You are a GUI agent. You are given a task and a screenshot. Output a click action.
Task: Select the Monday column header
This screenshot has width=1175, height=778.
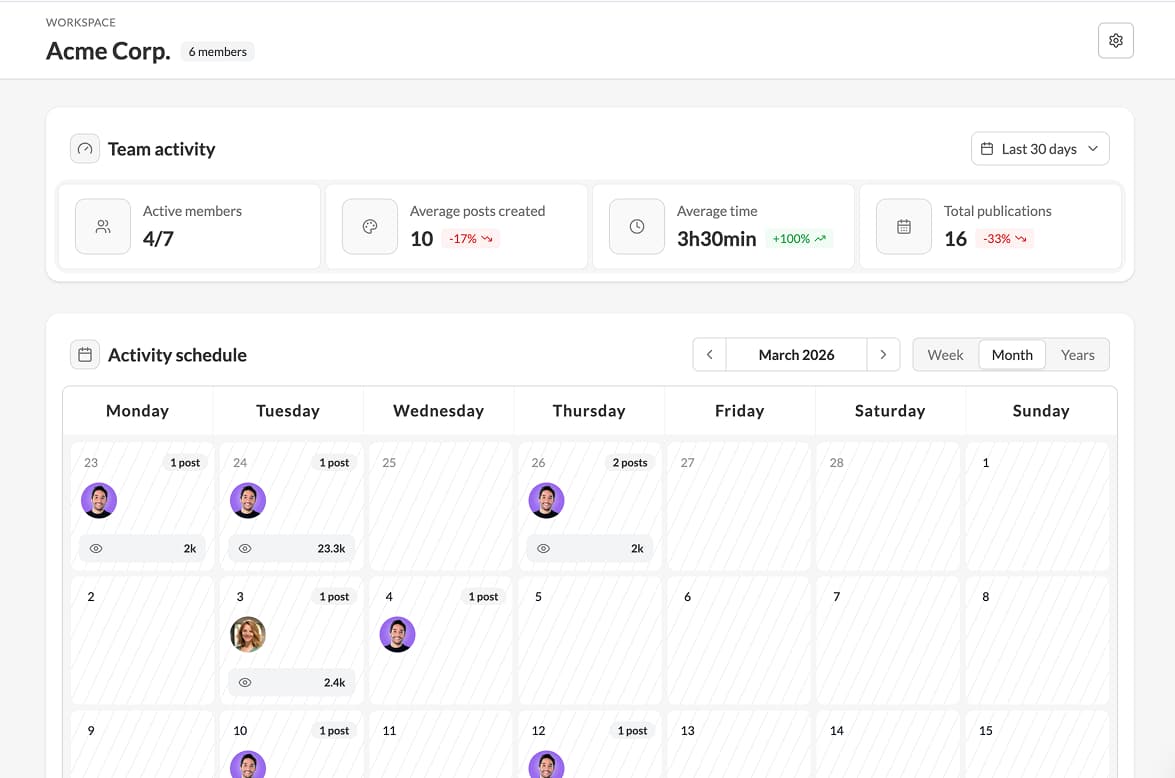tap(137, 411)
